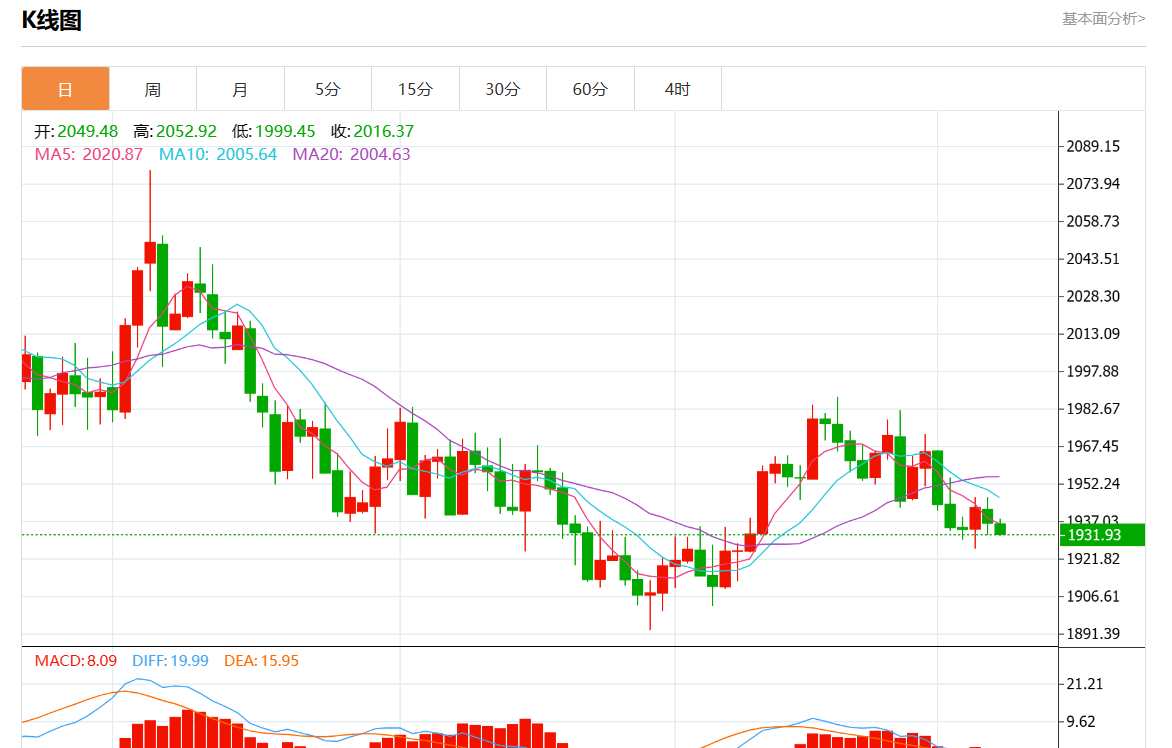Click the 2028.30 price axis label
1172x748 pixels.
pos(1093,297)
